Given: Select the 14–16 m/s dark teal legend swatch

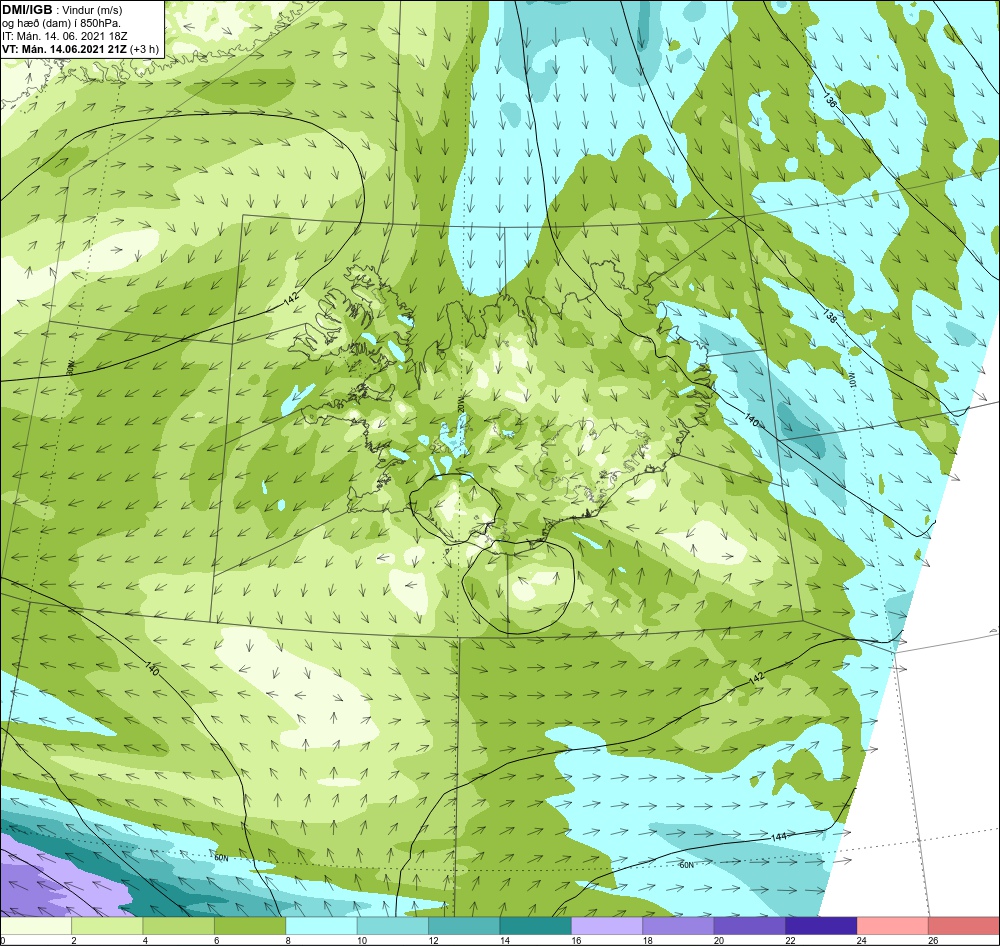Looking at the screenshot, I should tap(536, 925).
